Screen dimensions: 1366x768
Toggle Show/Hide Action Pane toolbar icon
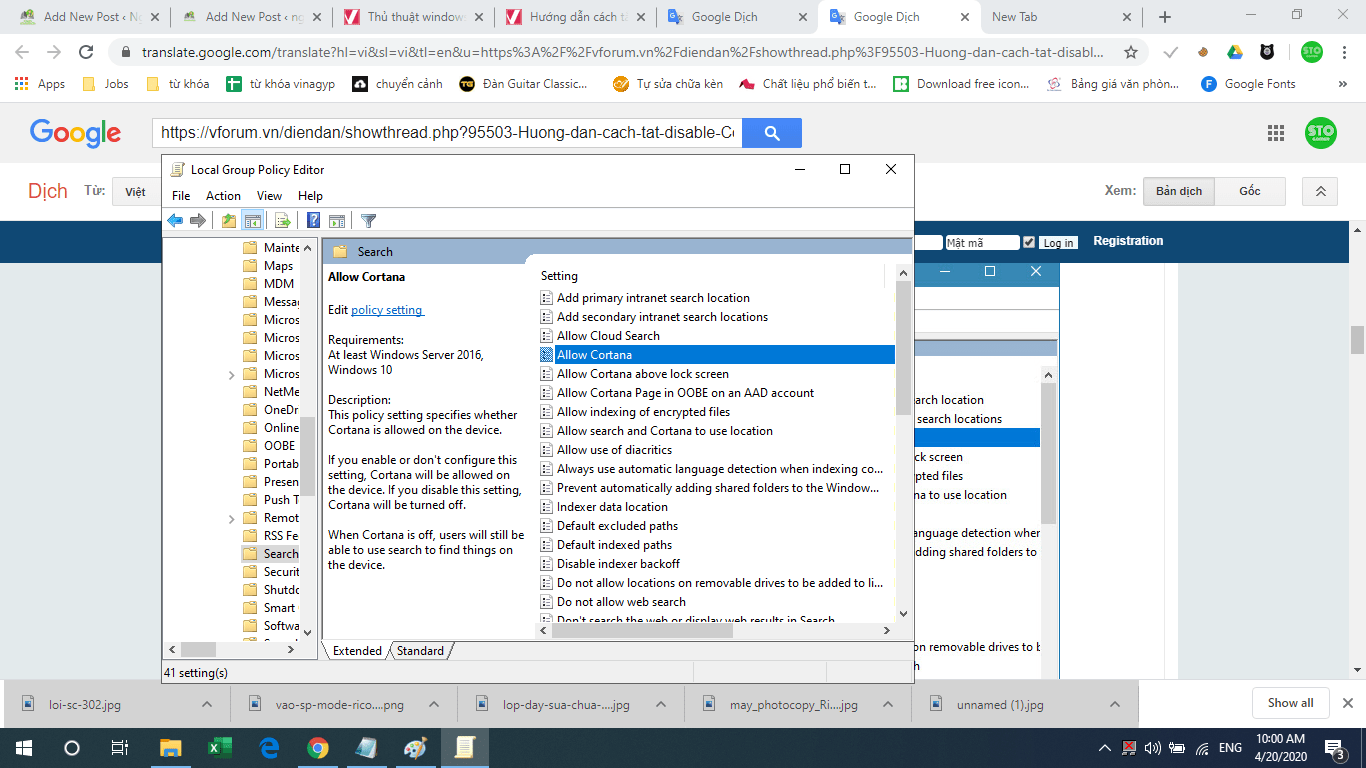point(337,221)
